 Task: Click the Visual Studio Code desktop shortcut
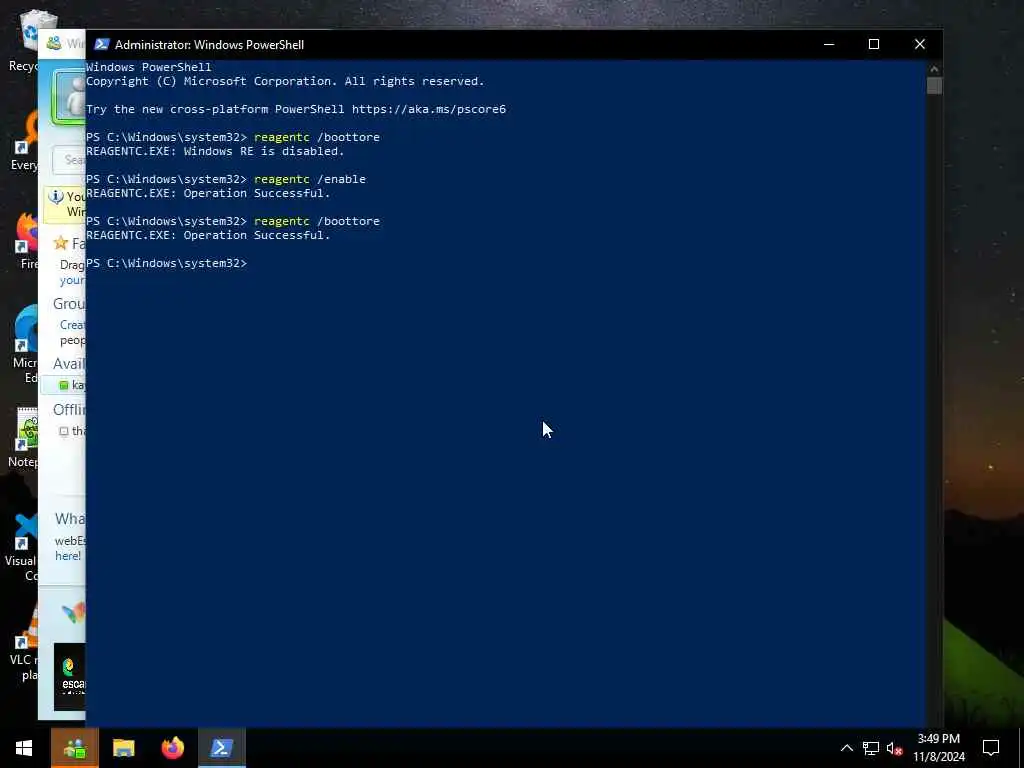(x=24, y=547)
